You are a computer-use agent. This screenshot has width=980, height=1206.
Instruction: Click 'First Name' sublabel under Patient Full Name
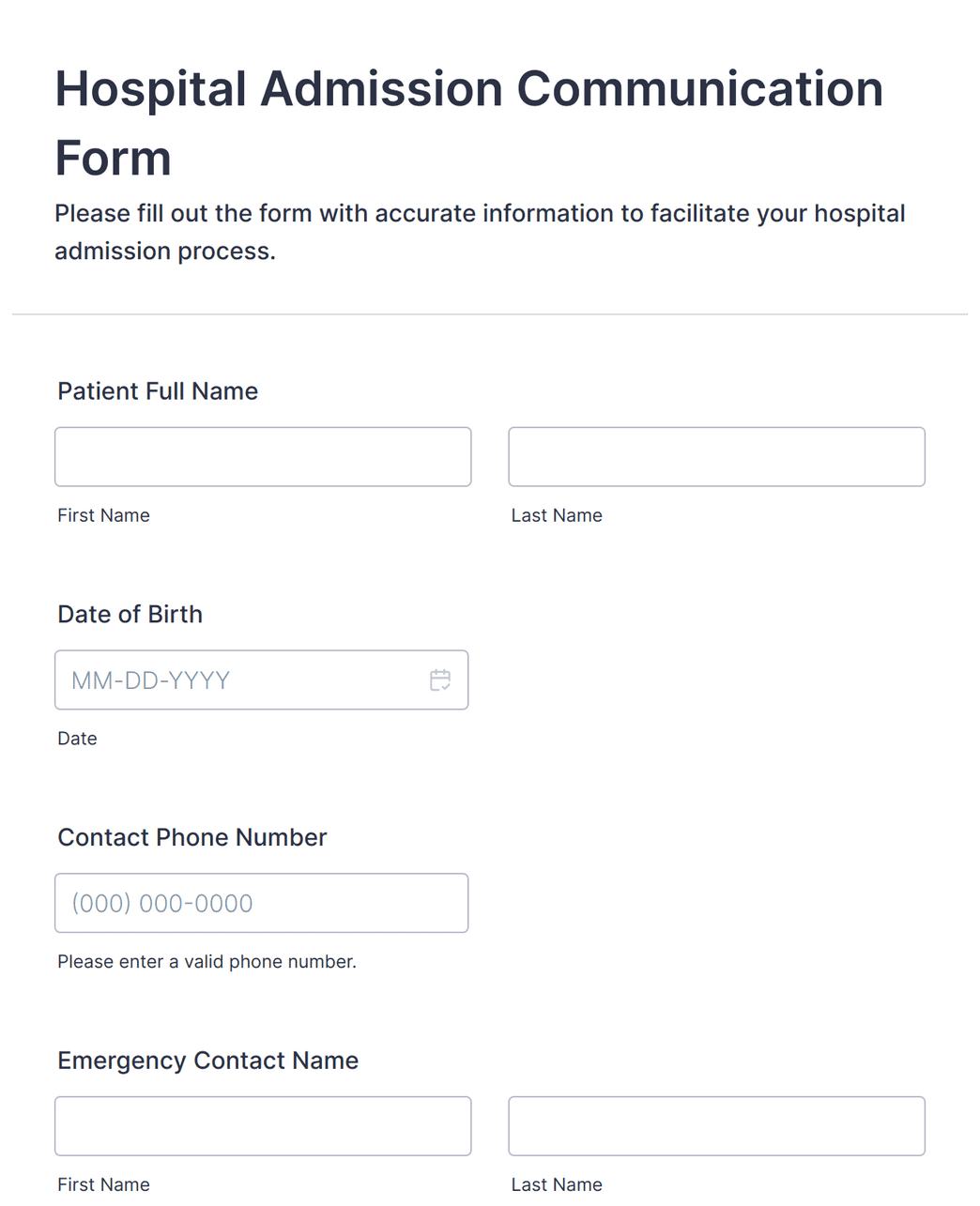point(103,515)
